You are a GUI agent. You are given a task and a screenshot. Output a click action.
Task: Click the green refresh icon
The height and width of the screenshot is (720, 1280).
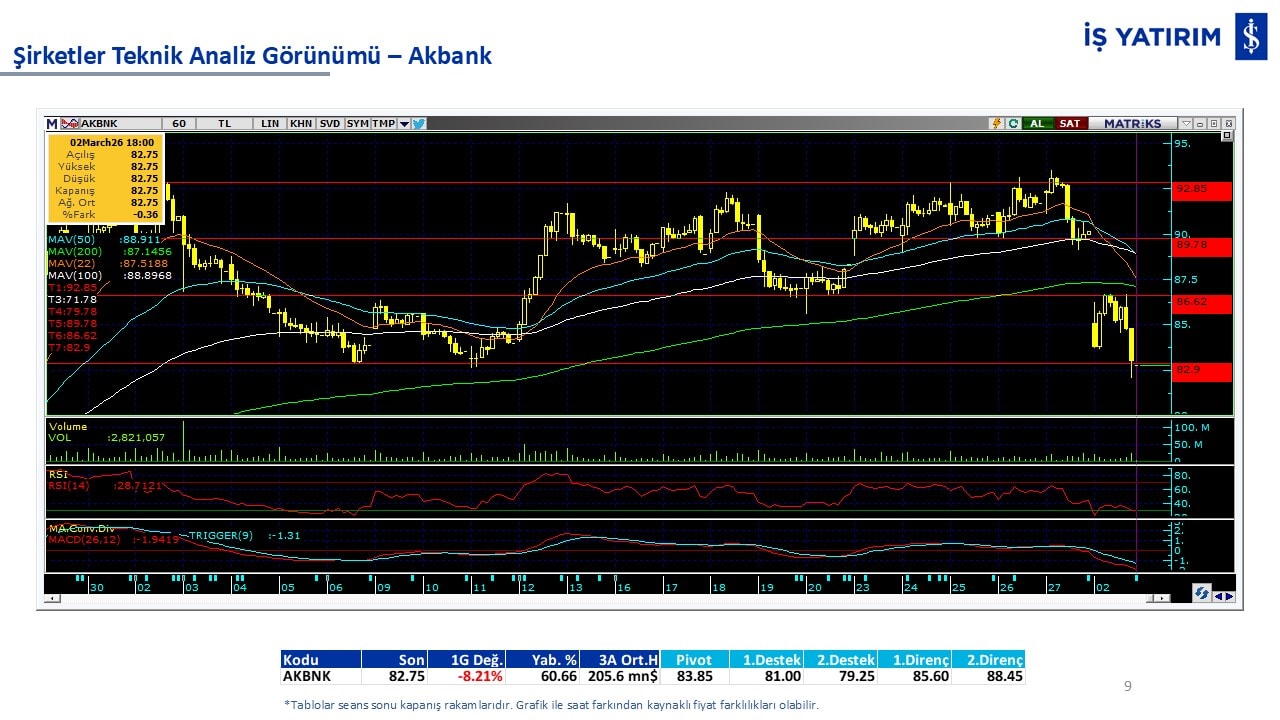[x=1013, y=124]
